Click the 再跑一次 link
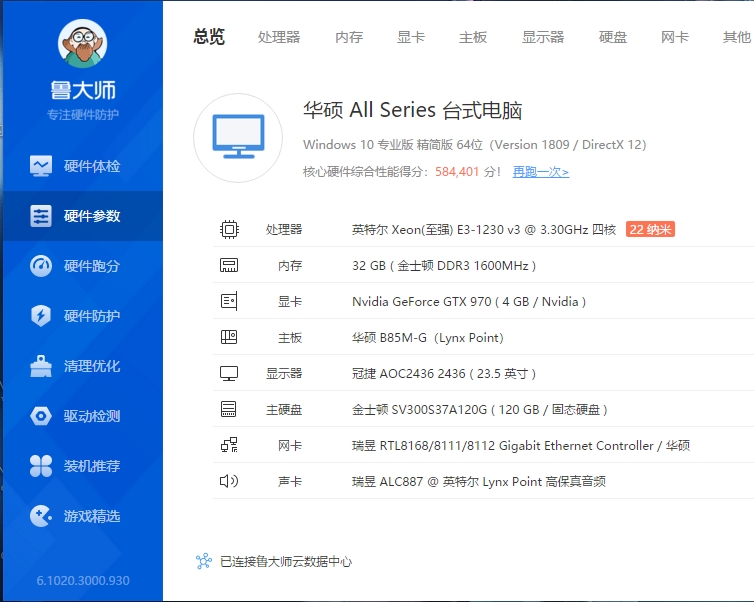The image size is (754, 602). (540, 172)
